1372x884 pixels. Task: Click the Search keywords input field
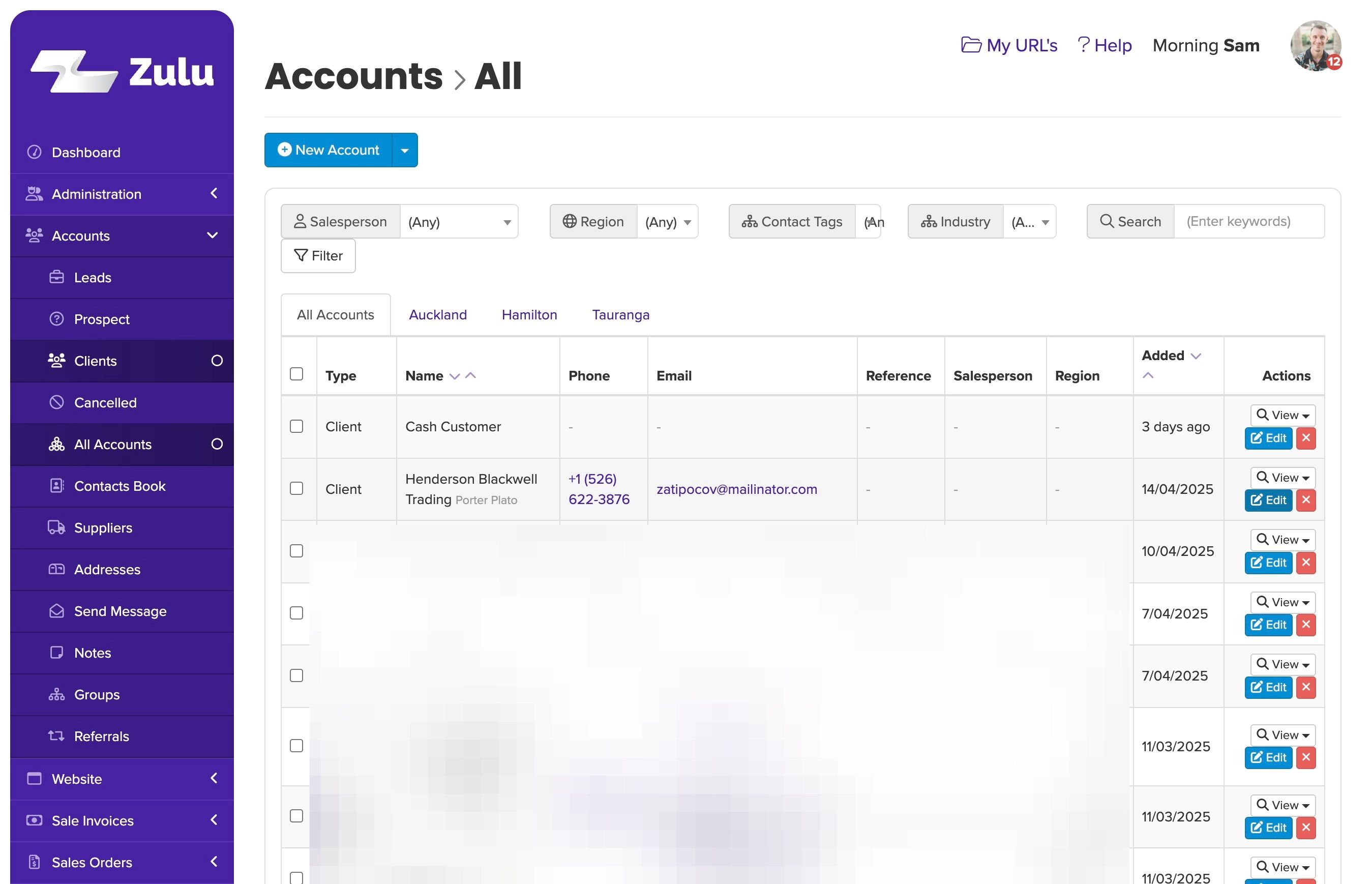[1248, 222]
